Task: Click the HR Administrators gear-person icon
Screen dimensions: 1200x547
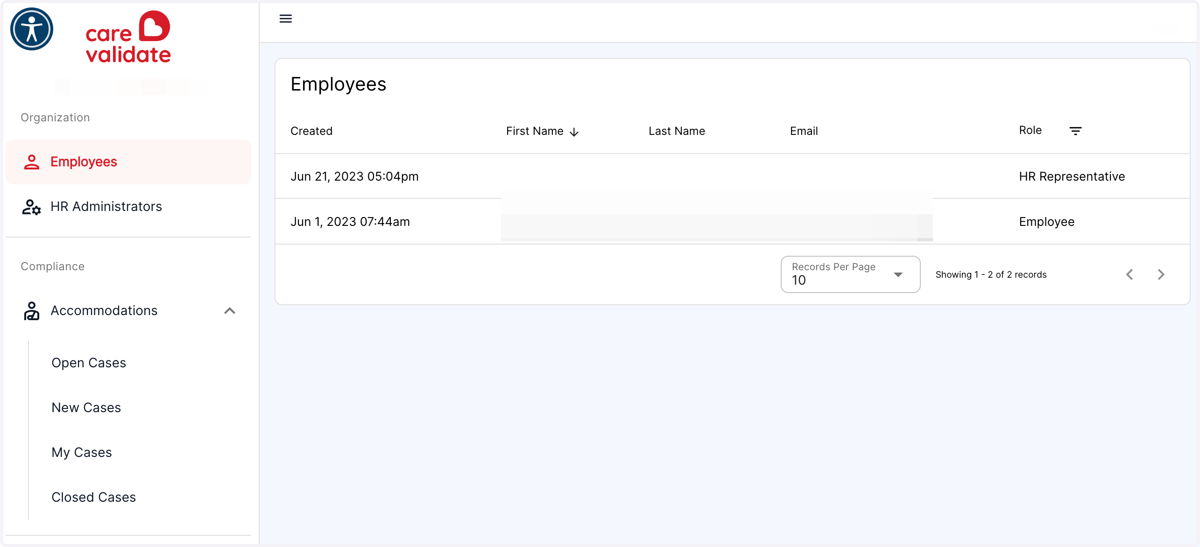Action: tap(32, 207)
